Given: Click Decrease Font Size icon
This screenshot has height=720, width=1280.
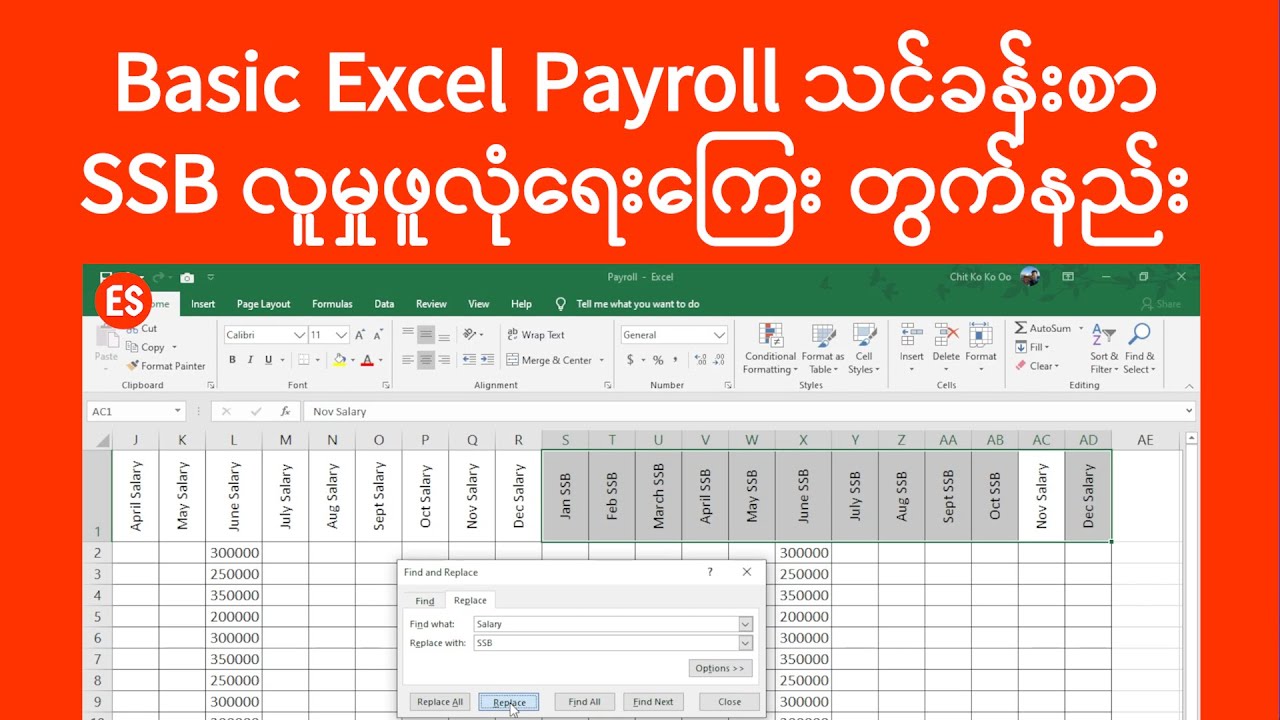Looking at the screenshot, I should pyautogui.click(x=378, y=335).
